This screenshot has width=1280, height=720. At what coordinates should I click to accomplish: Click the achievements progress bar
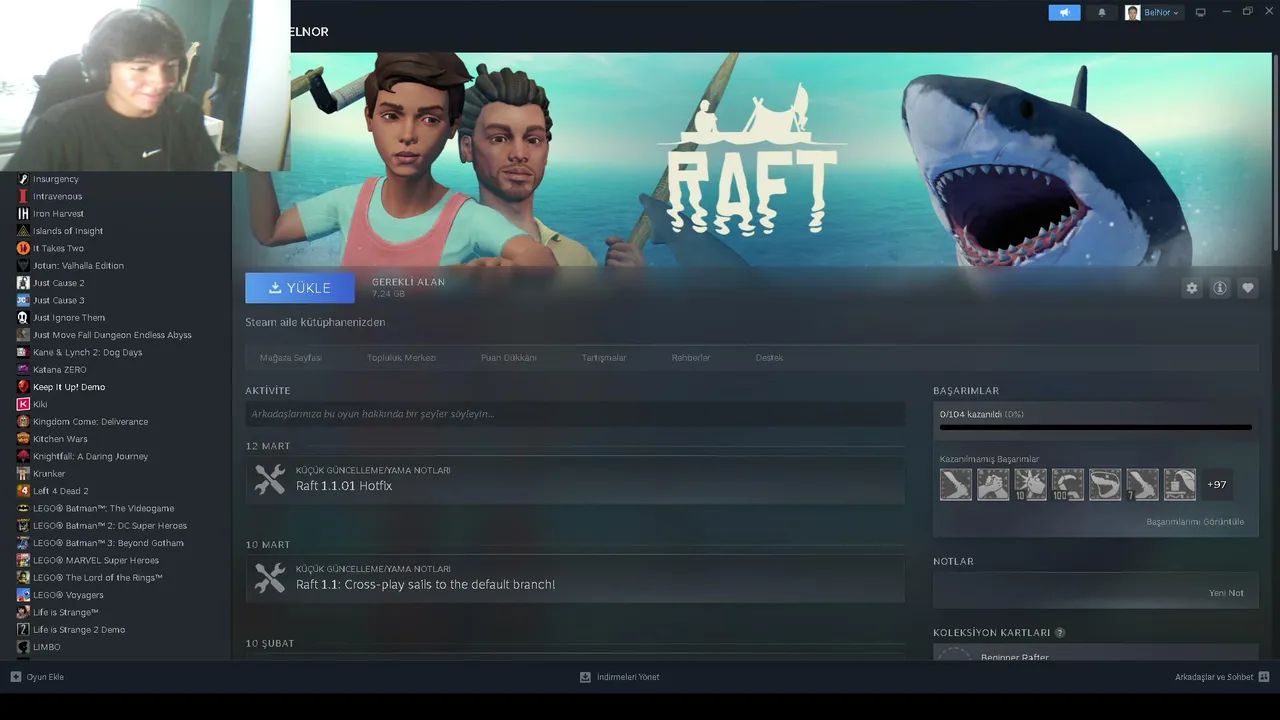(1096, 428)
